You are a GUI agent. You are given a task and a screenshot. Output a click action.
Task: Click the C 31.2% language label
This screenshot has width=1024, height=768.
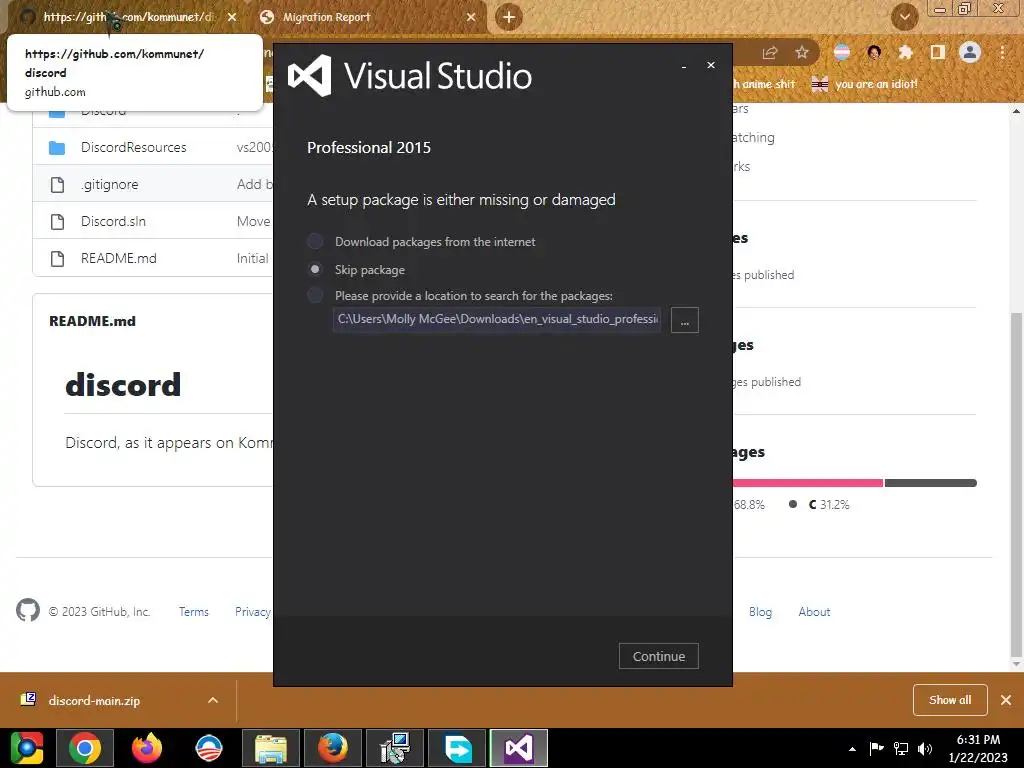point(829,504)
